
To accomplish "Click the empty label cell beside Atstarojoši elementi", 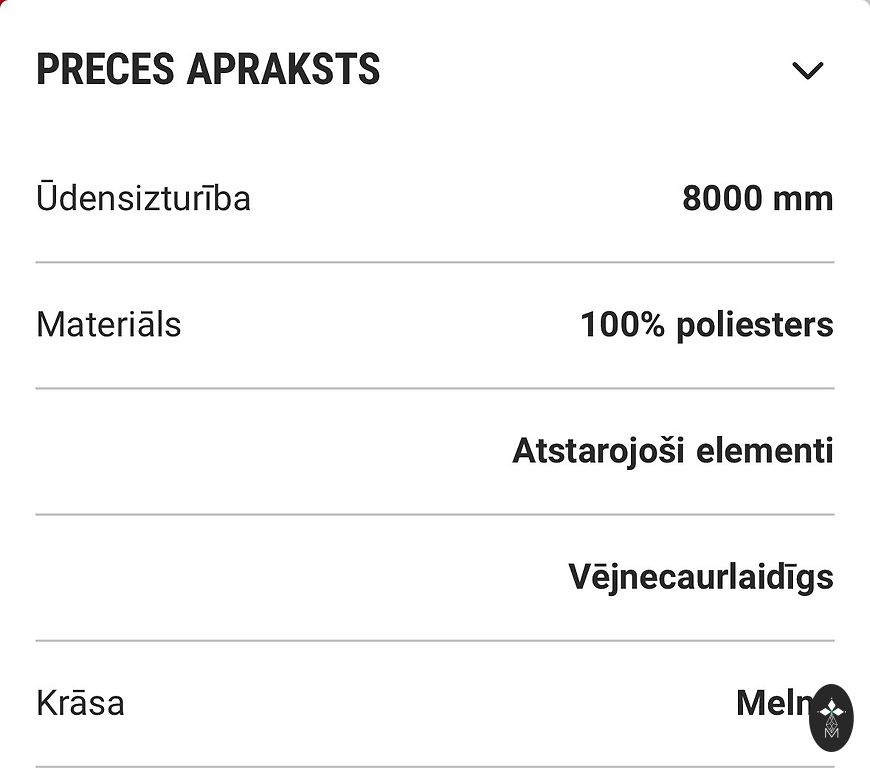I will coord(200,450).
